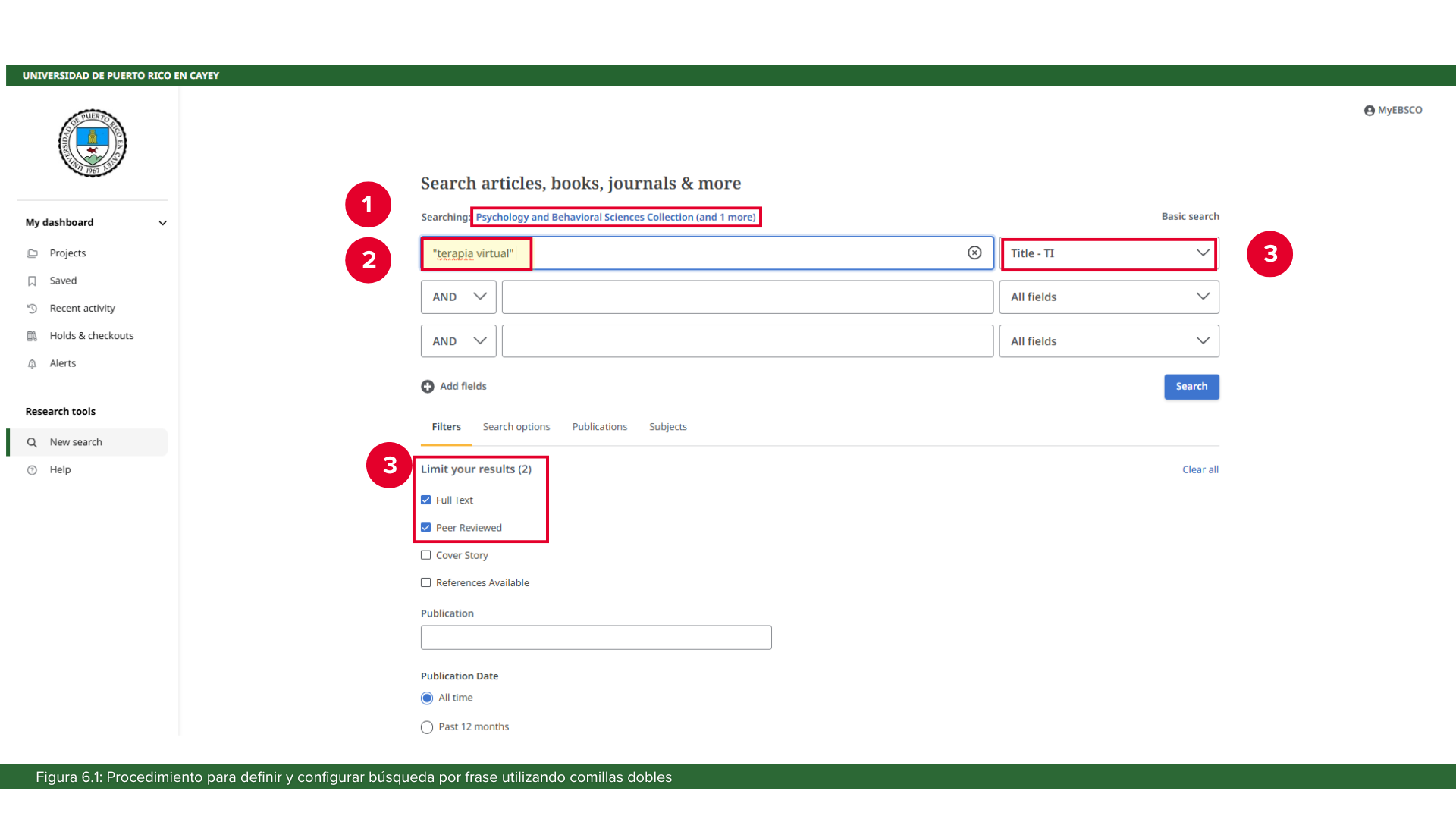Switch to the Subjects tab

[x=667, y=427]
